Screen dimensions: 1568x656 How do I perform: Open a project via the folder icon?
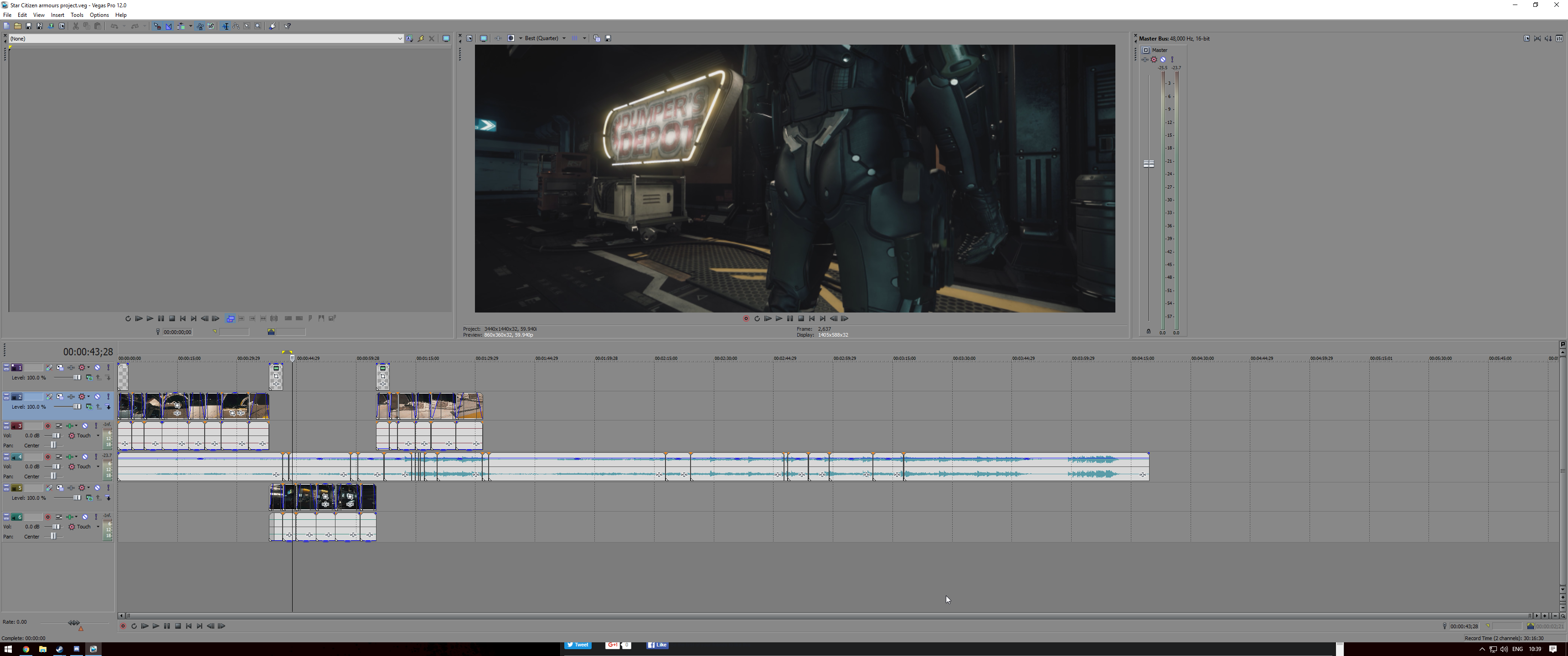click(18, 26)
